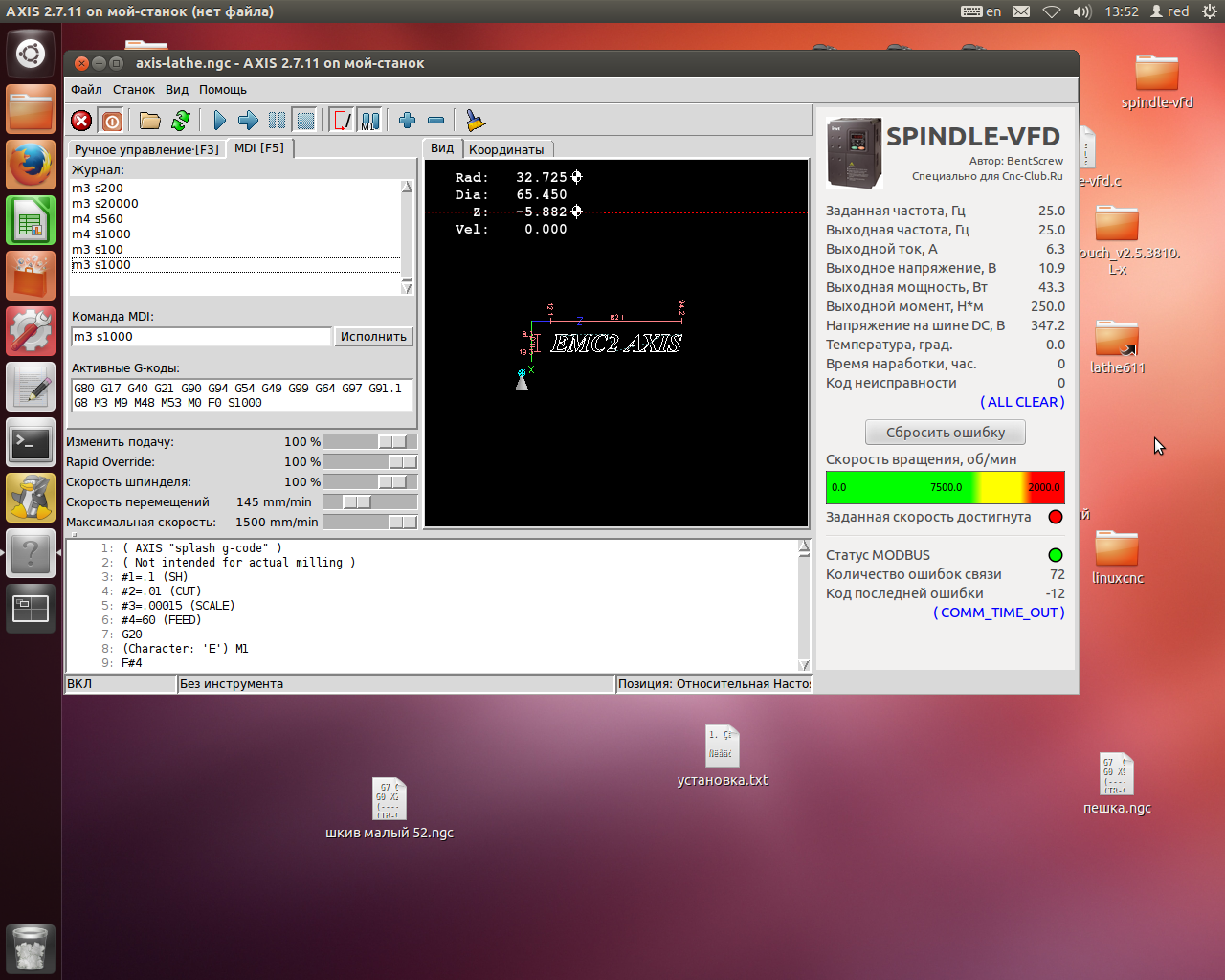Click the '( ALL CLEAR )' fault text
This screenshot has width=1225, height=980.
point(1022,402)
